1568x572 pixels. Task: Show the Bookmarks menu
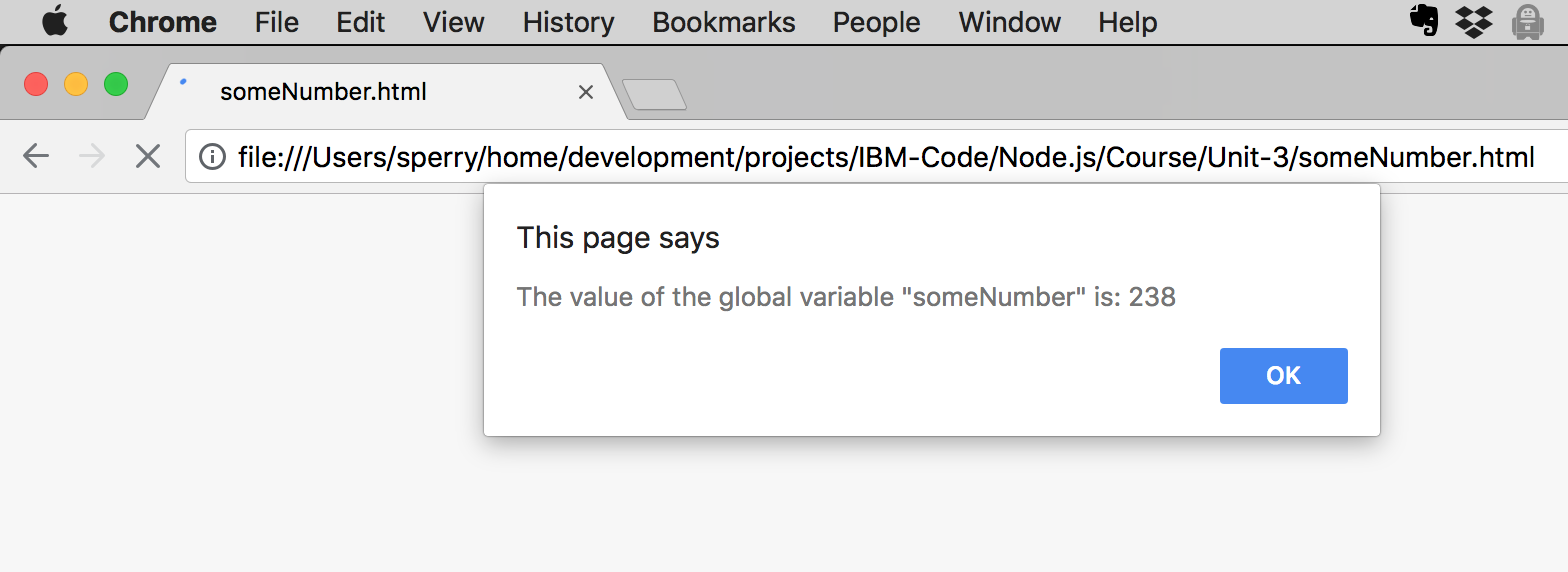click(x=723, y=22)
